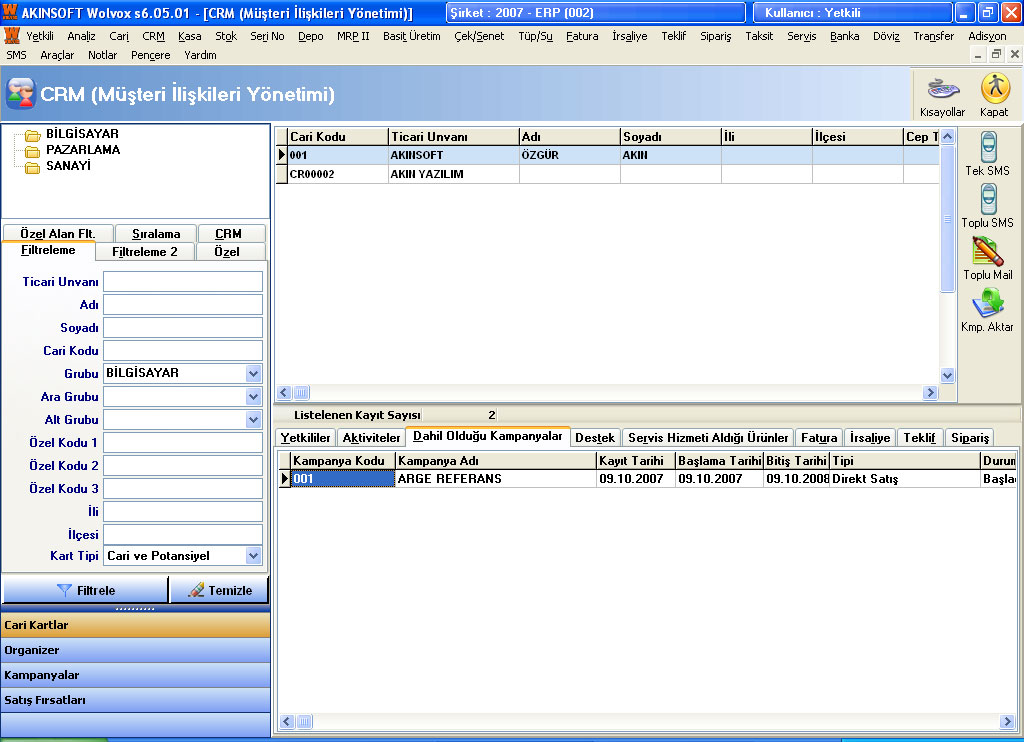
Task: Open the Fatura detail tab
Action: pyautogui.click(x=819, y=438)
